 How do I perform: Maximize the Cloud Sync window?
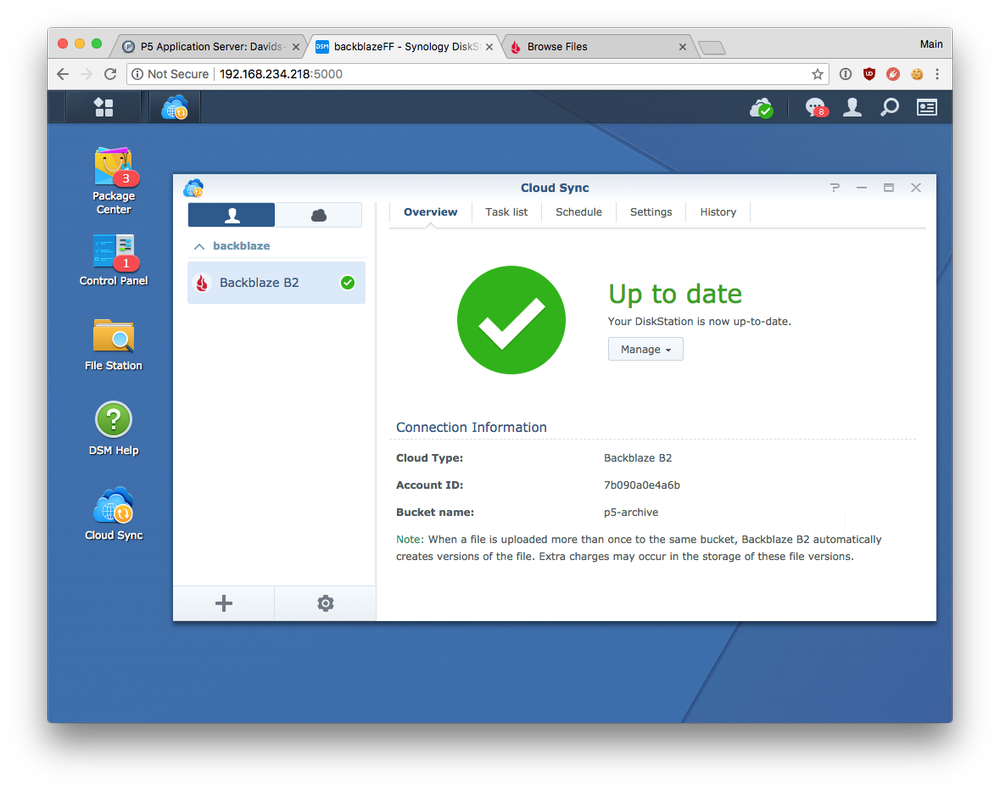[x=888, y=188]
